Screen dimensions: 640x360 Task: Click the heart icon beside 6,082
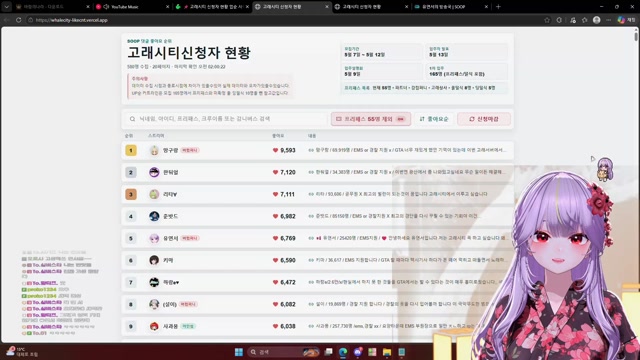pos(275,304)
